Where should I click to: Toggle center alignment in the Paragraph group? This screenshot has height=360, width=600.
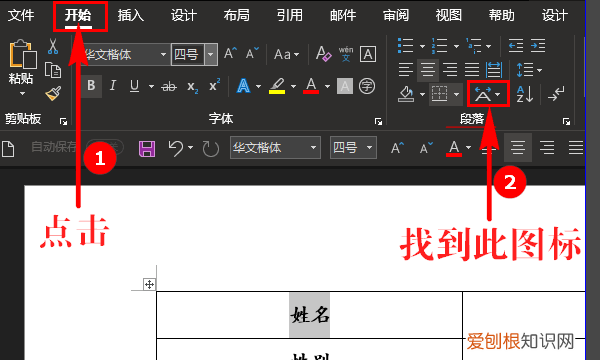pos(428,70)
